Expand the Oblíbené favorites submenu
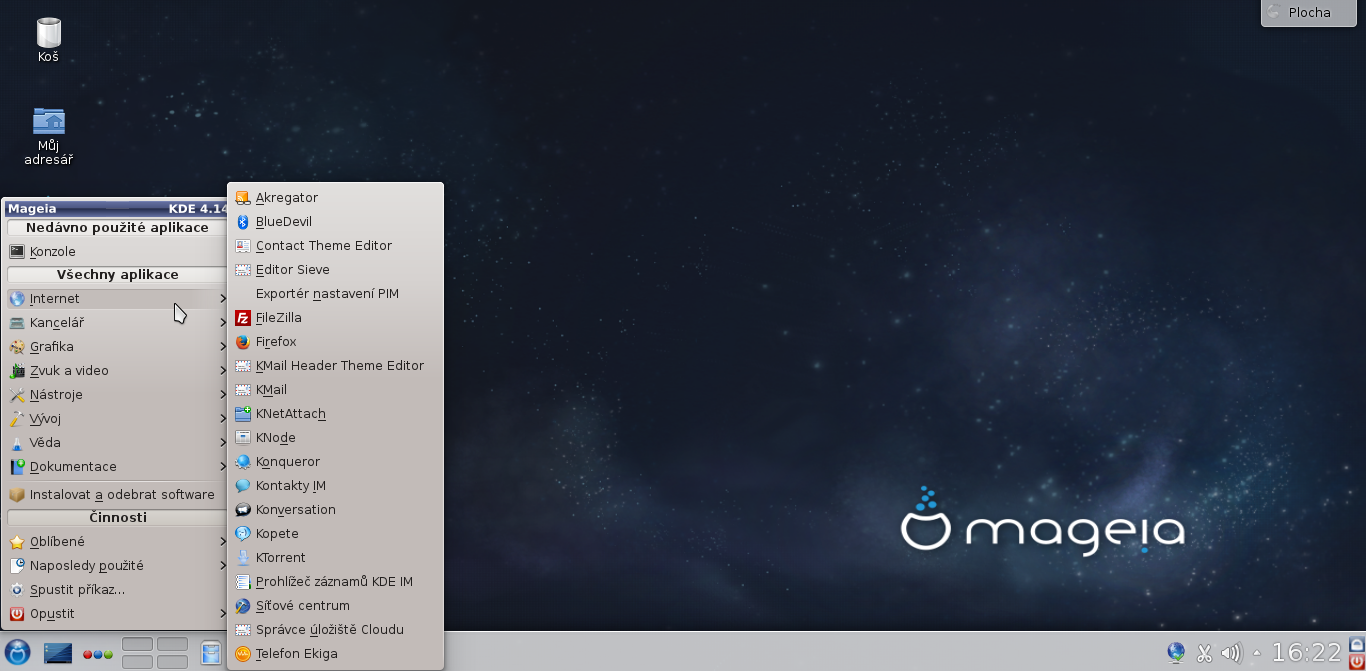Viewport: 1366px width, 671px height. click(117, 542)
